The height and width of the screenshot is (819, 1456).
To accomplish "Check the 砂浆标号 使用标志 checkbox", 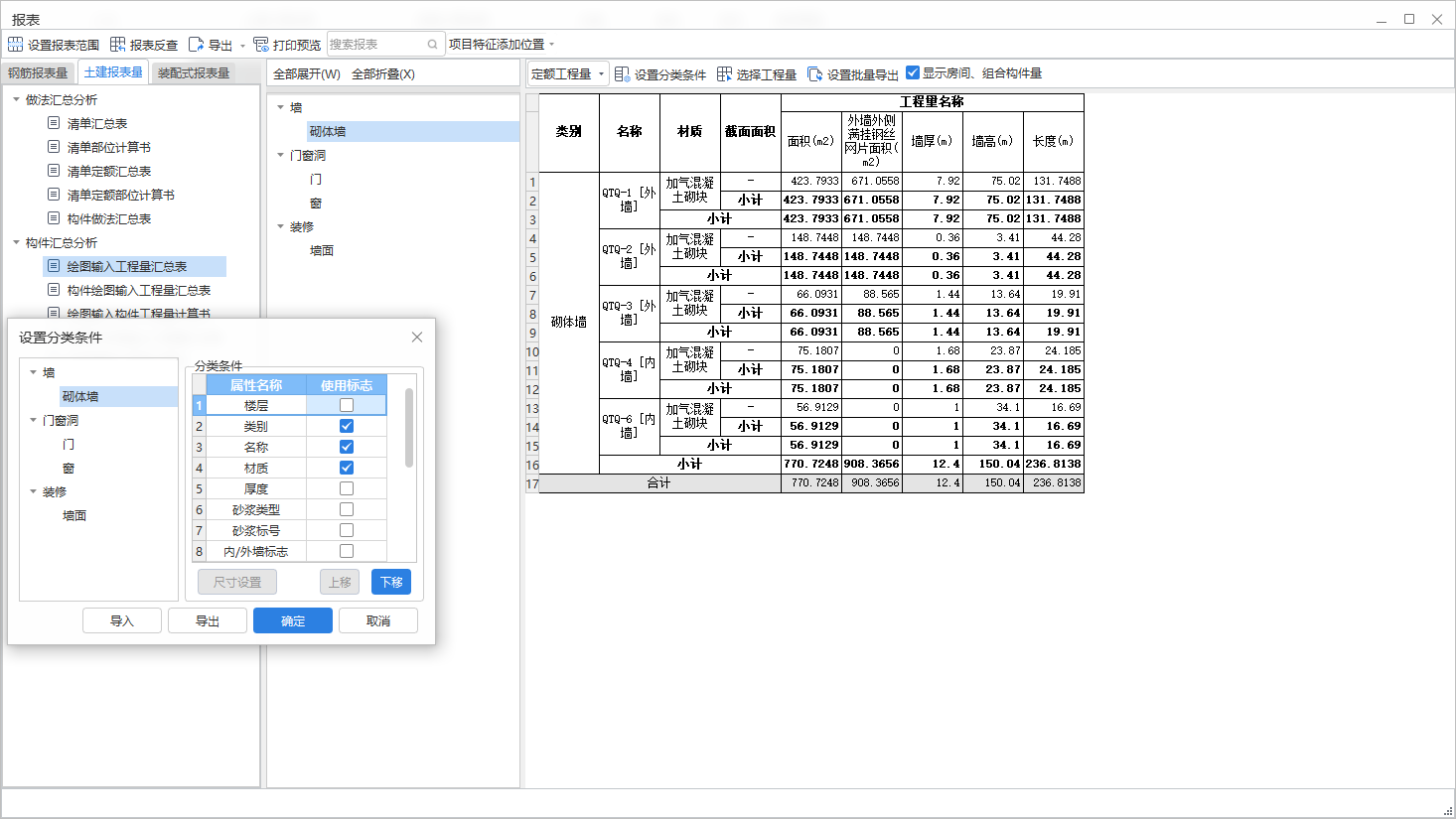I will click(347, 530).
